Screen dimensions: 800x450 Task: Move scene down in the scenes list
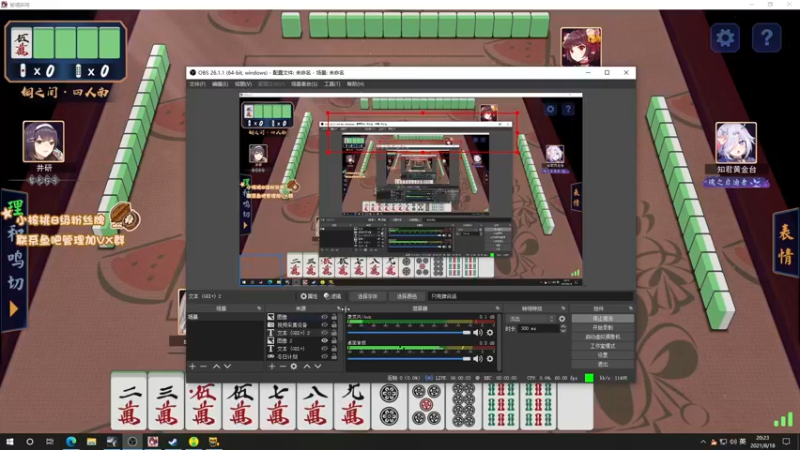tap(228, 366)
